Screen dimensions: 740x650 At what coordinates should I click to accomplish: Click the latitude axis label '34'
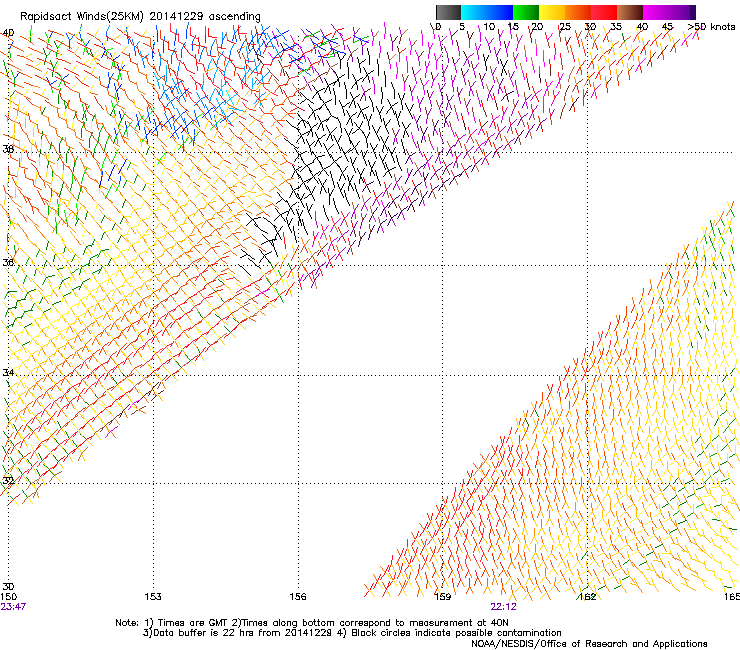(8, 372)
